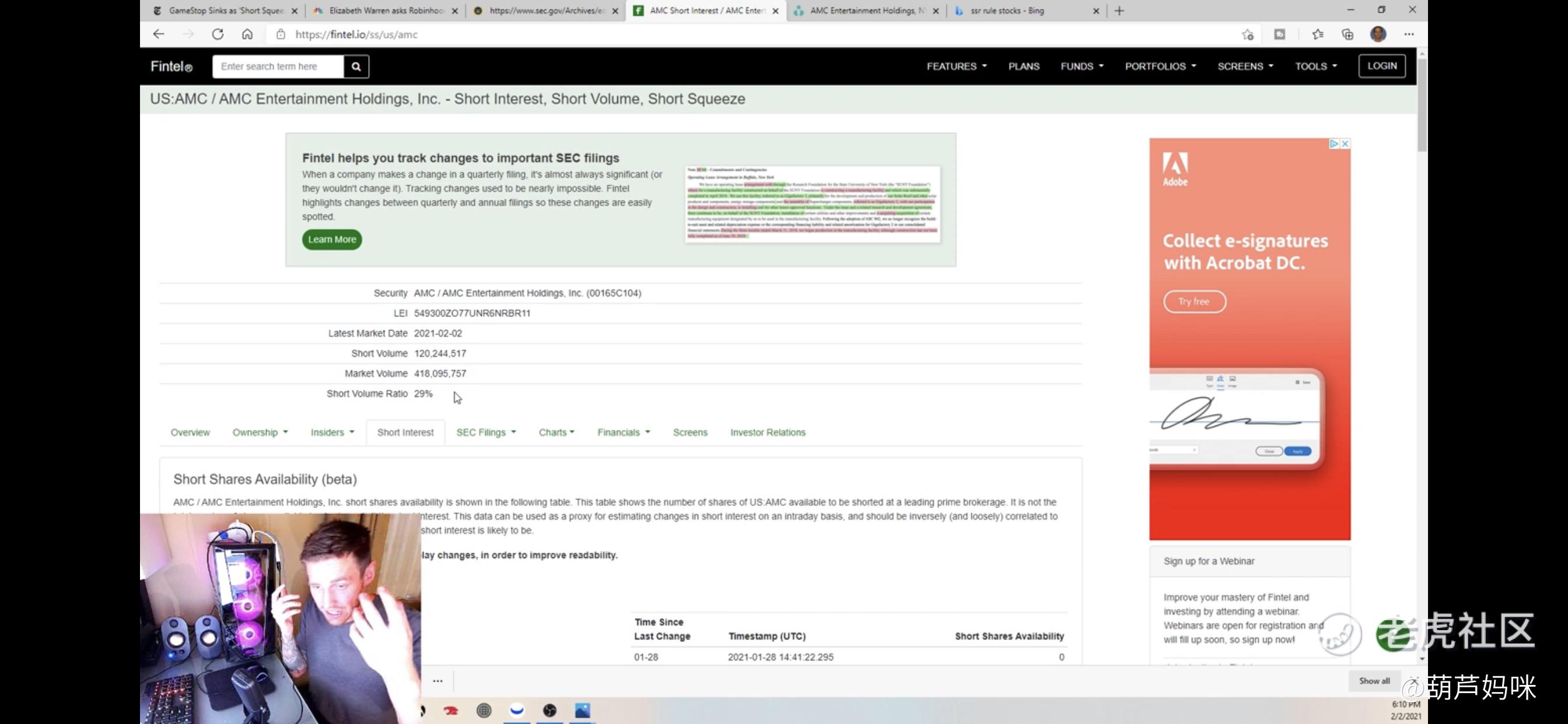Open browser settings ellipsis menu

coord(1409,34)
